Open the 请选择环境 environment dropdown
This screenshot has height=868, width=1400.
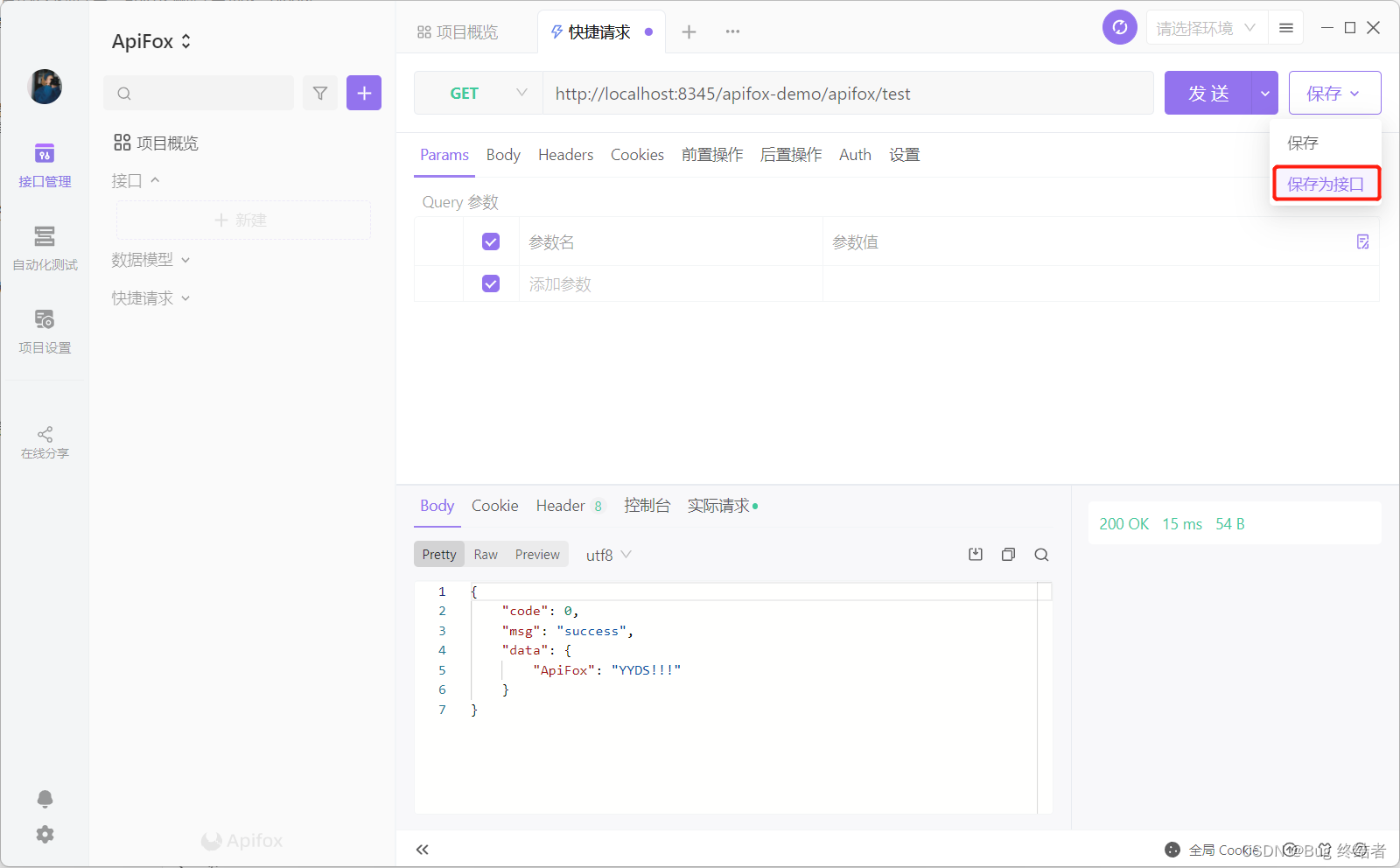pos(1206,28)
